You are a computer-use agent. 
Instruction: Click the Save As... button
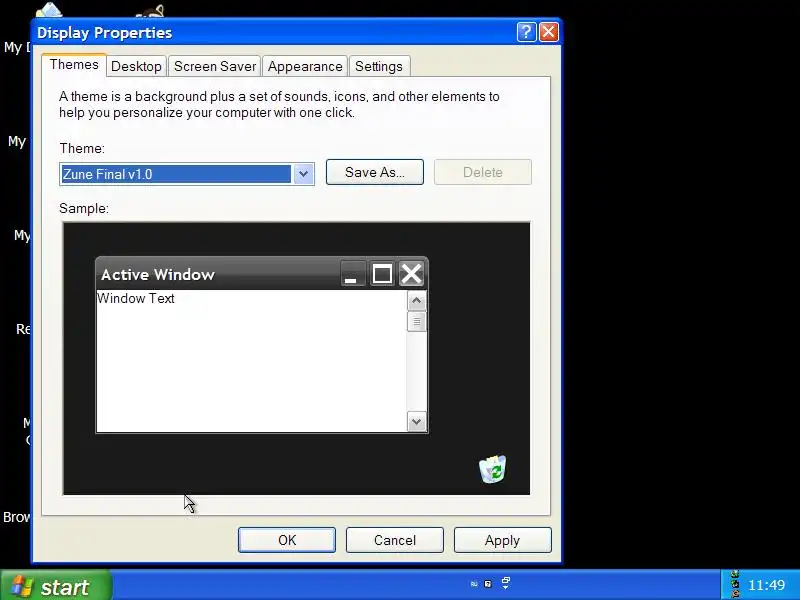pos(374,172)
